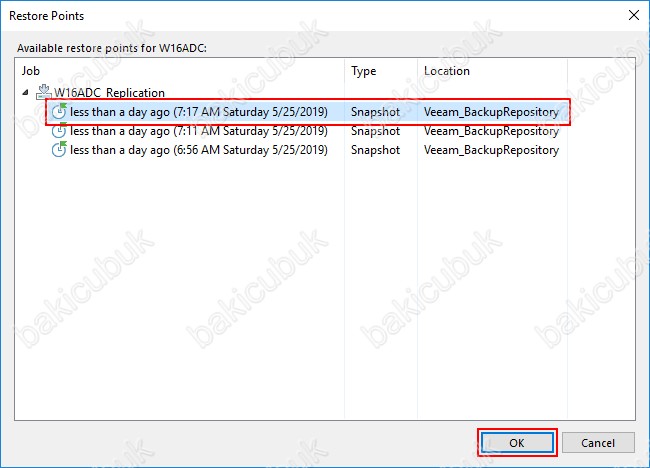The image size is (650, 468).
Task: Click Snapshot type in 7:11 AM row
Action: click(x=375, y=131)
